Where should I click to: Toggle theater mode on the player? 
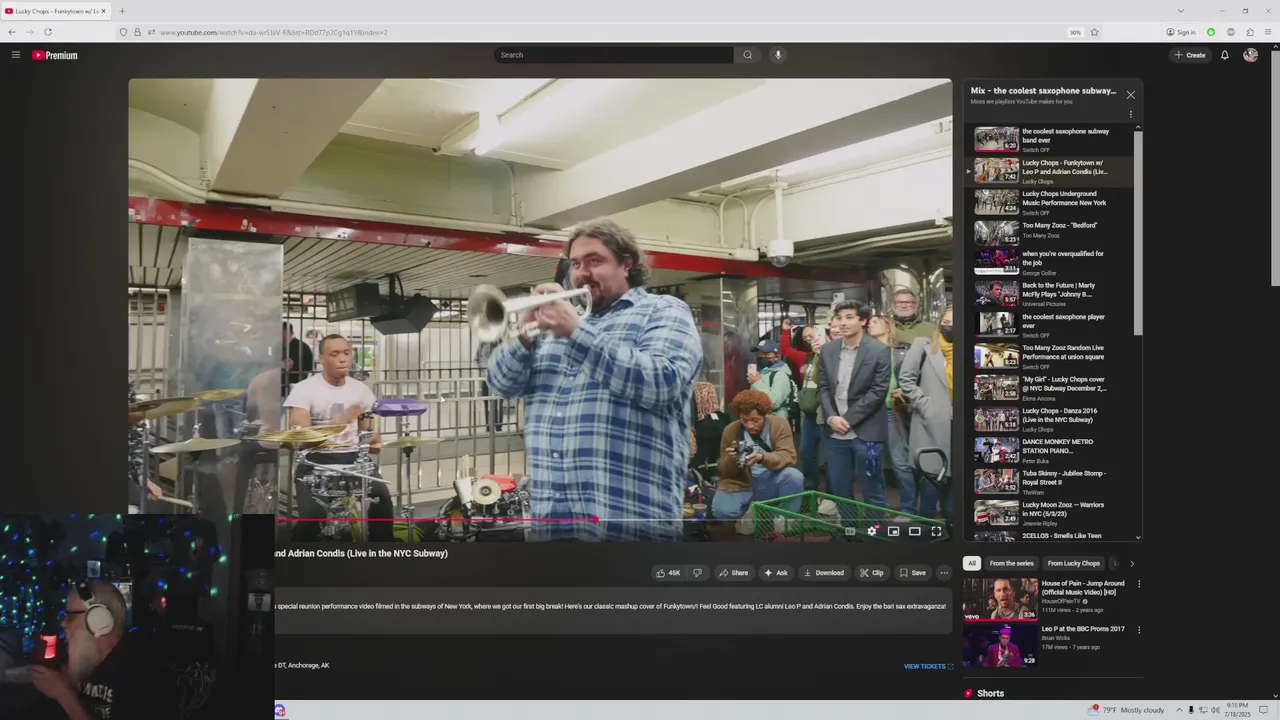pyautogui.click(x=914, y=531)
